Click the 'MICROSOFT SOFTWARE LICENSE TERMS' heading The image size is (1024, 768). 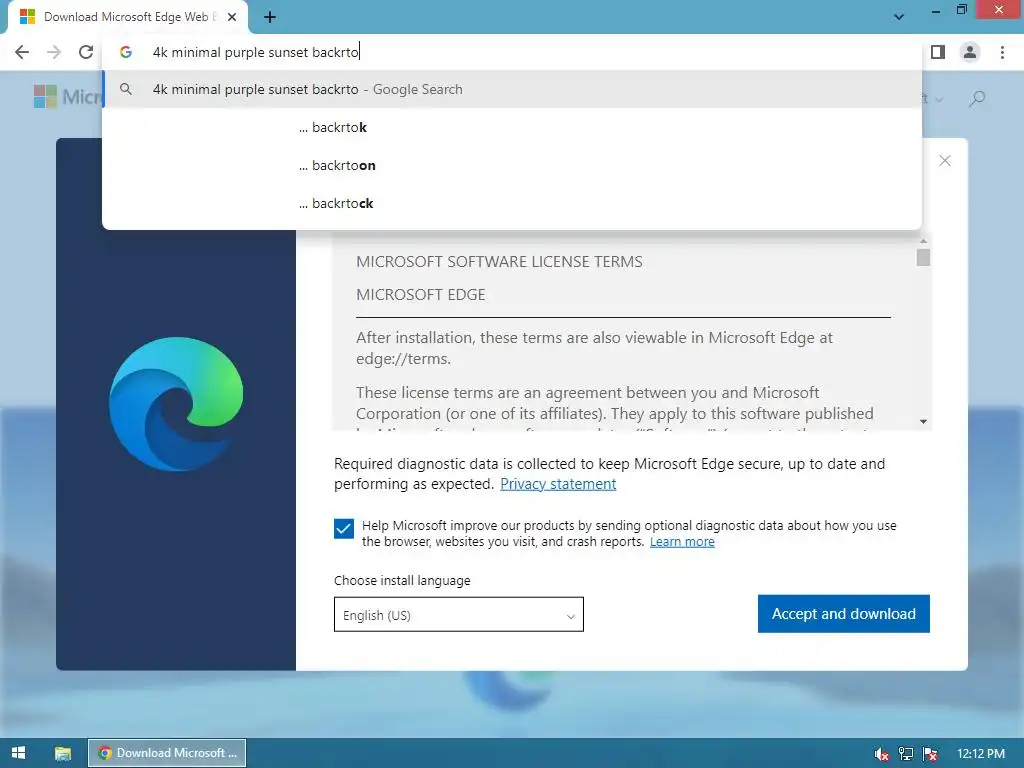pos(499,262)
